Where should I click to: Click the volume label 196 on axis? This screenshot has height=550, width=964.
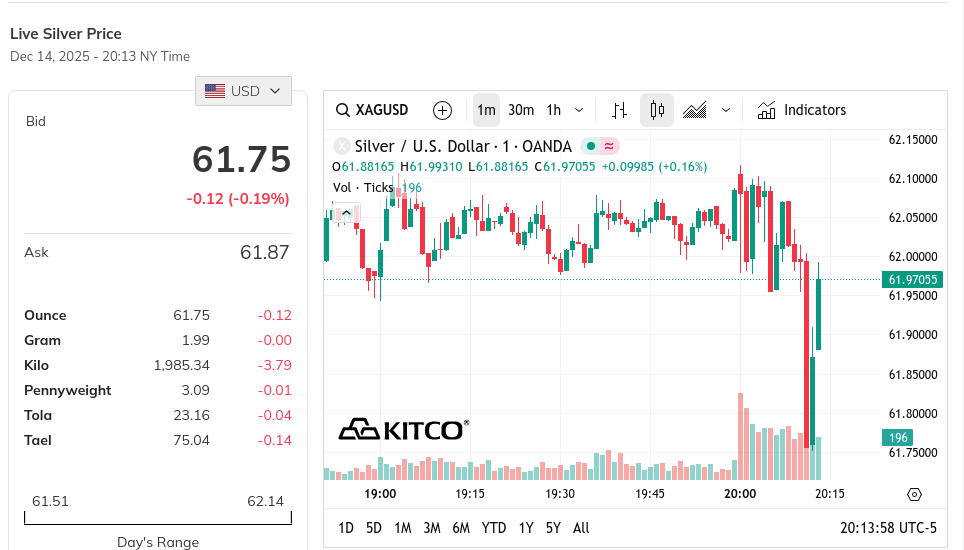[898, 438]
